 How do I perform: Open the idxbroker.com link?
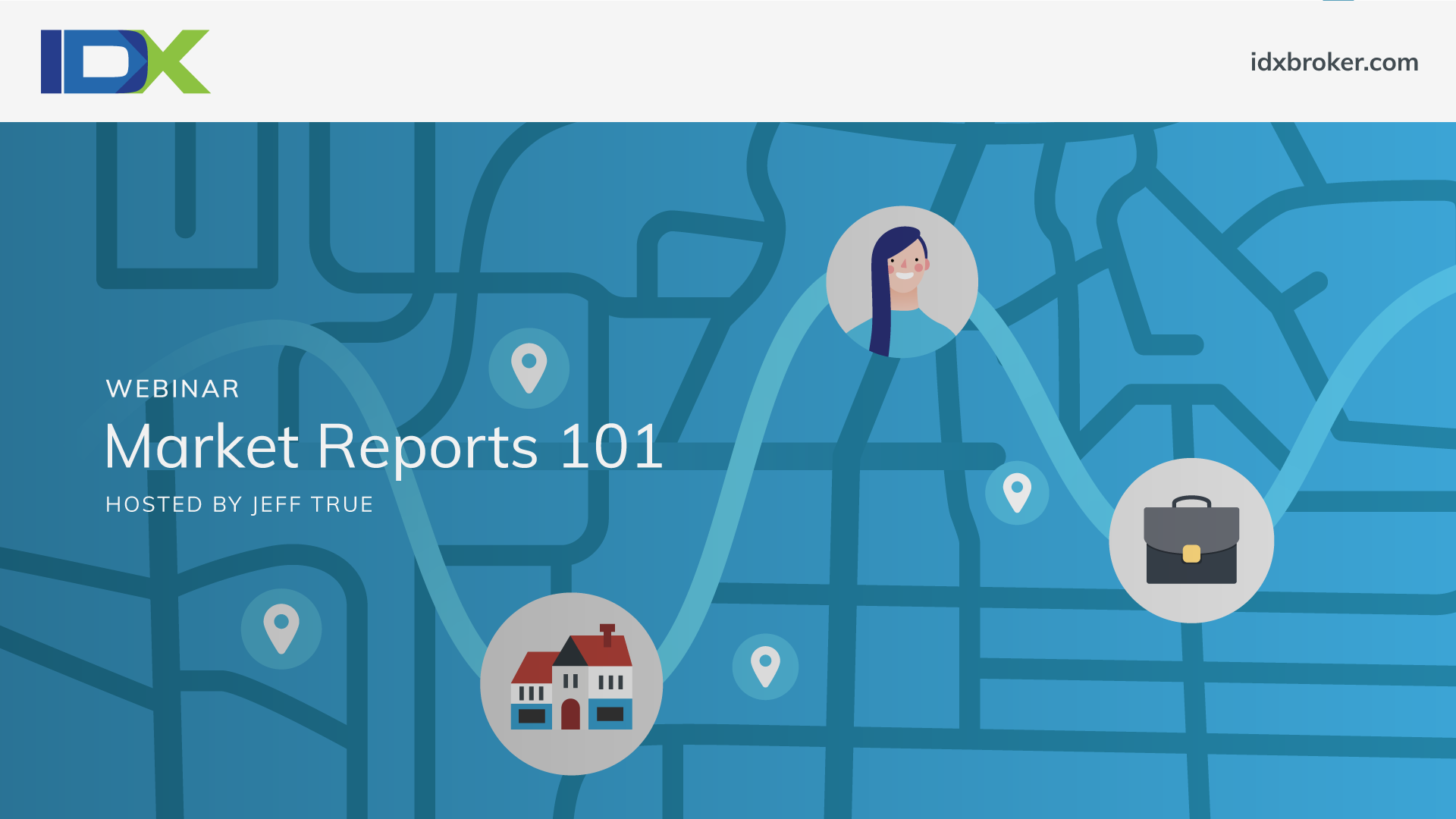tap(1334, 62)
